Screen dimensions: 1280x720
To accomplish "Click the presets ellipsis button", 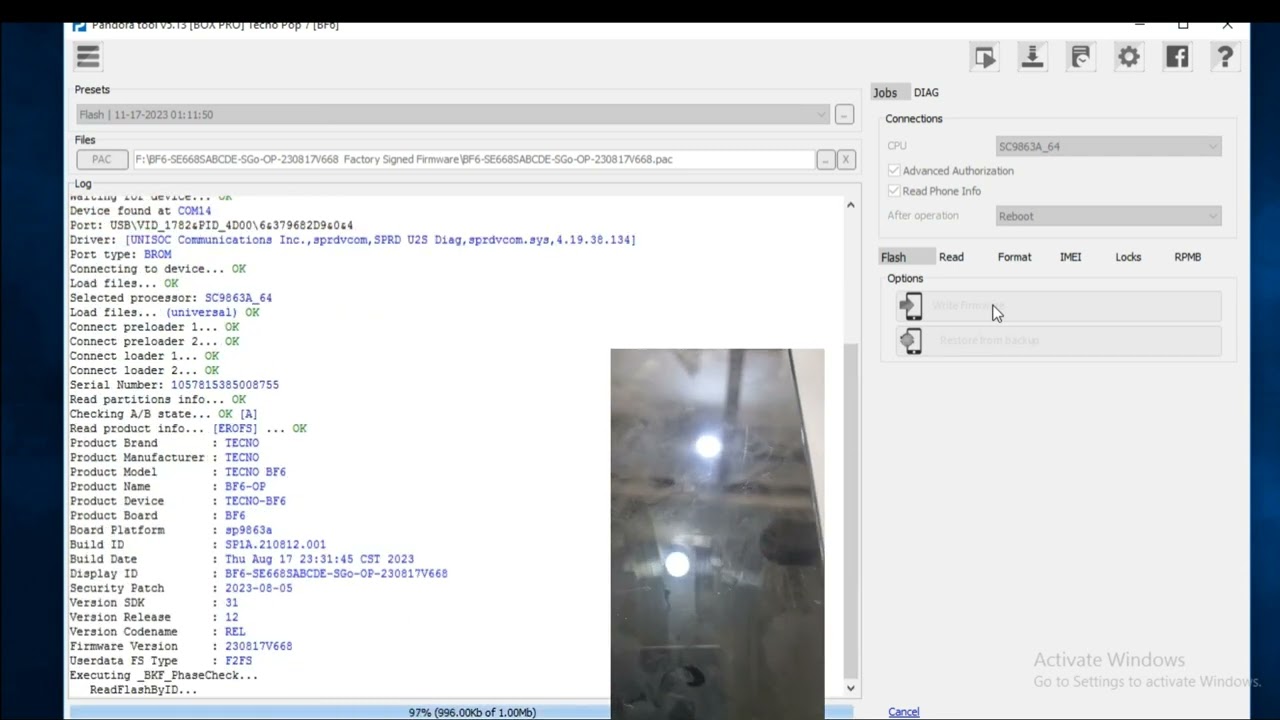I will 844,115.
